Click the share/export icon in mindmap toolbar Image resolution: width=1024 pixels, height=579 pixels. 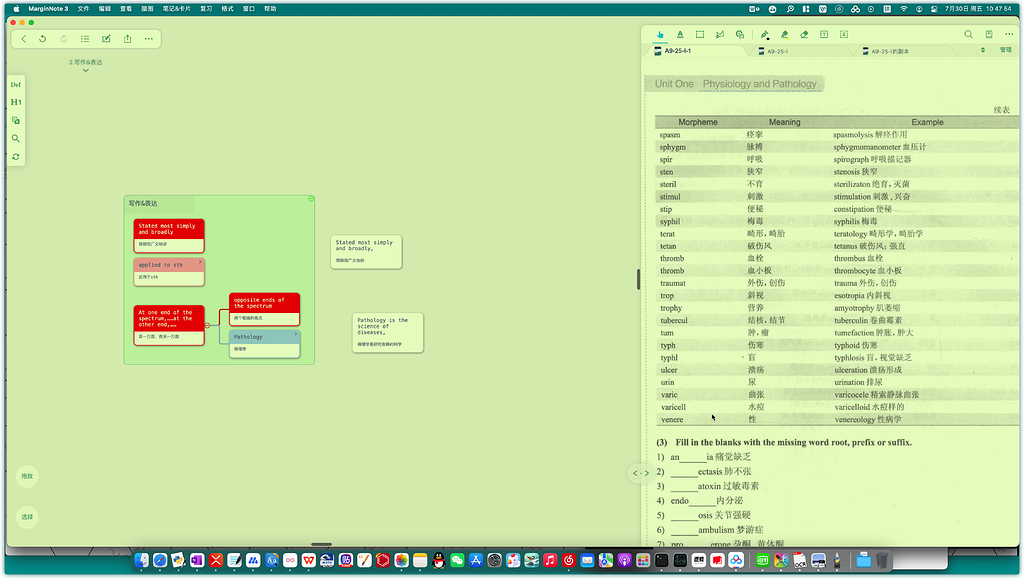pyautogui.click(x=127, y=39)
